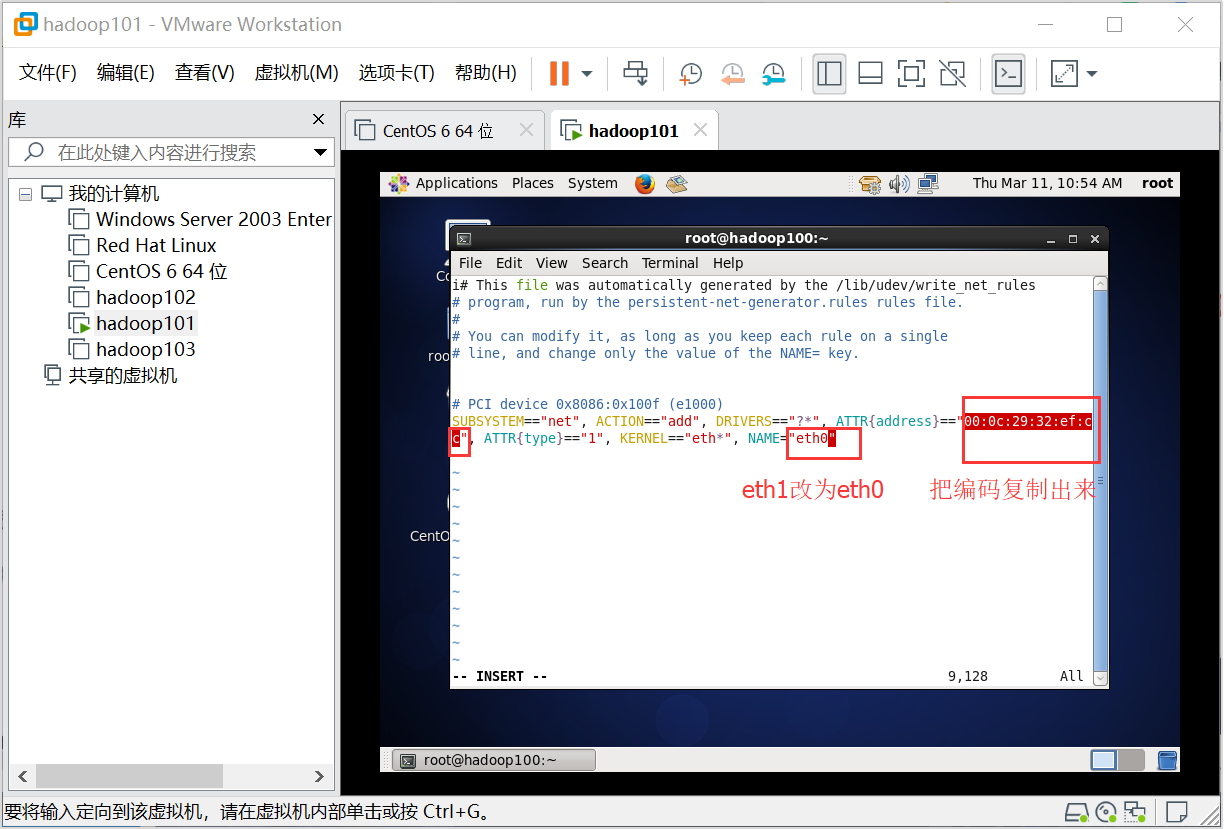Switch to second workspace in switcher
This screenshot has width=1224, height=829.
coord(1131,760)
